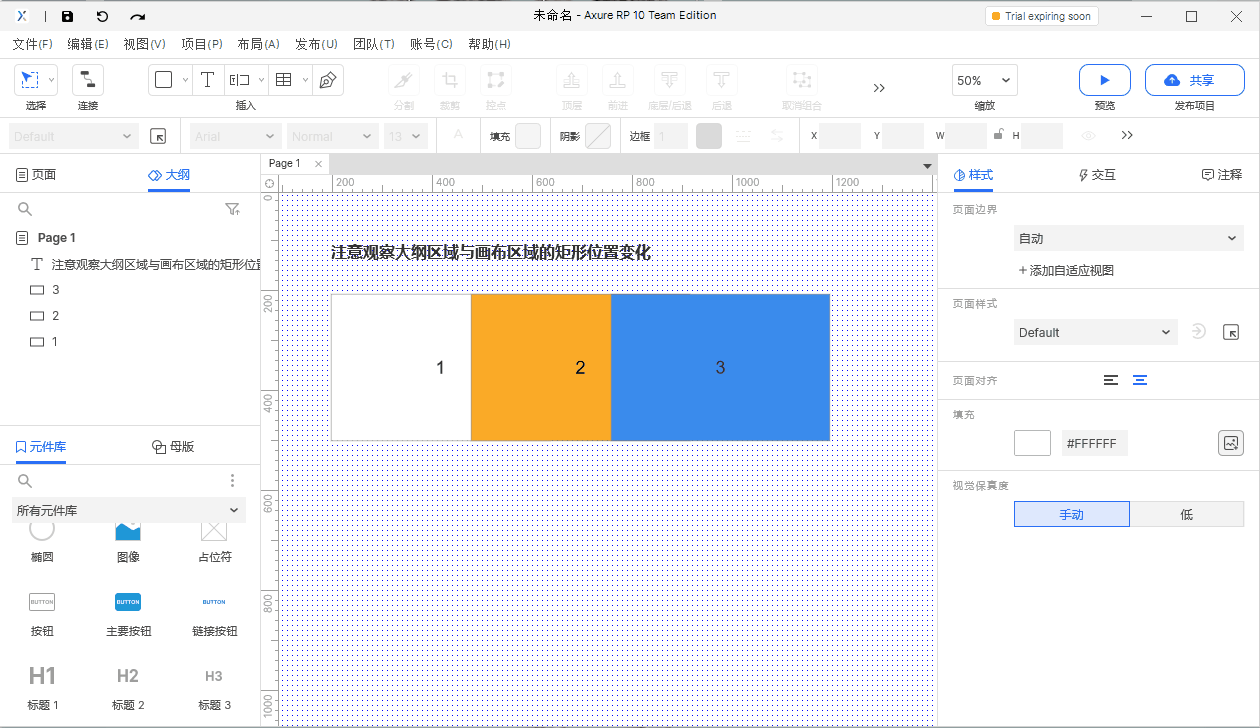Show more toolbar items via chevrons
Image resolution: width=1260 pixels, height=728 pixels.
coord(879,88)
